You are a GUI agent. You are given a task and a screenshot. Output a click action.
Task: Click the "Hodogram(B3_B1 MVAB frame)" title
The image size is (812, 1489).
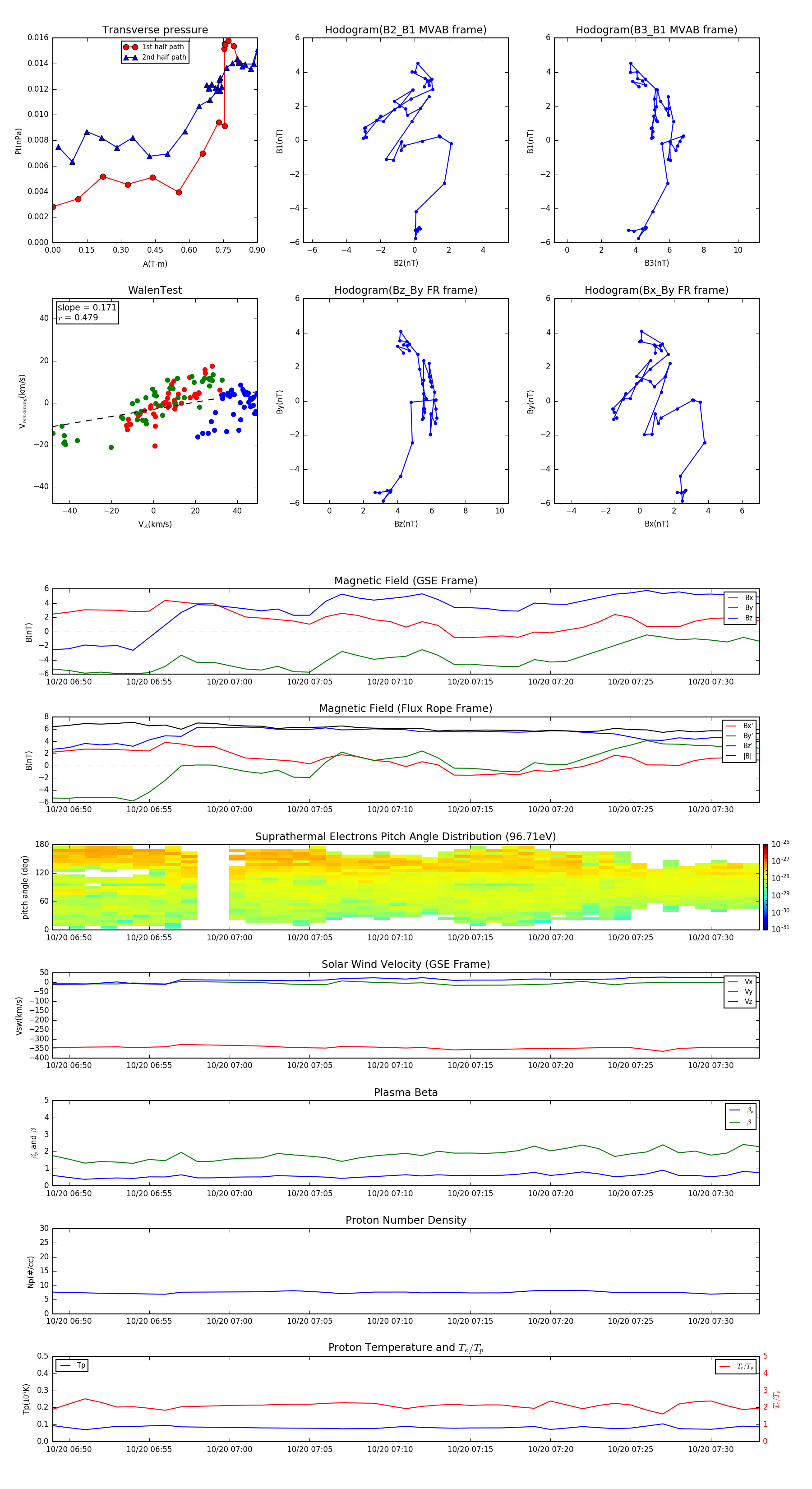[656, 30]
